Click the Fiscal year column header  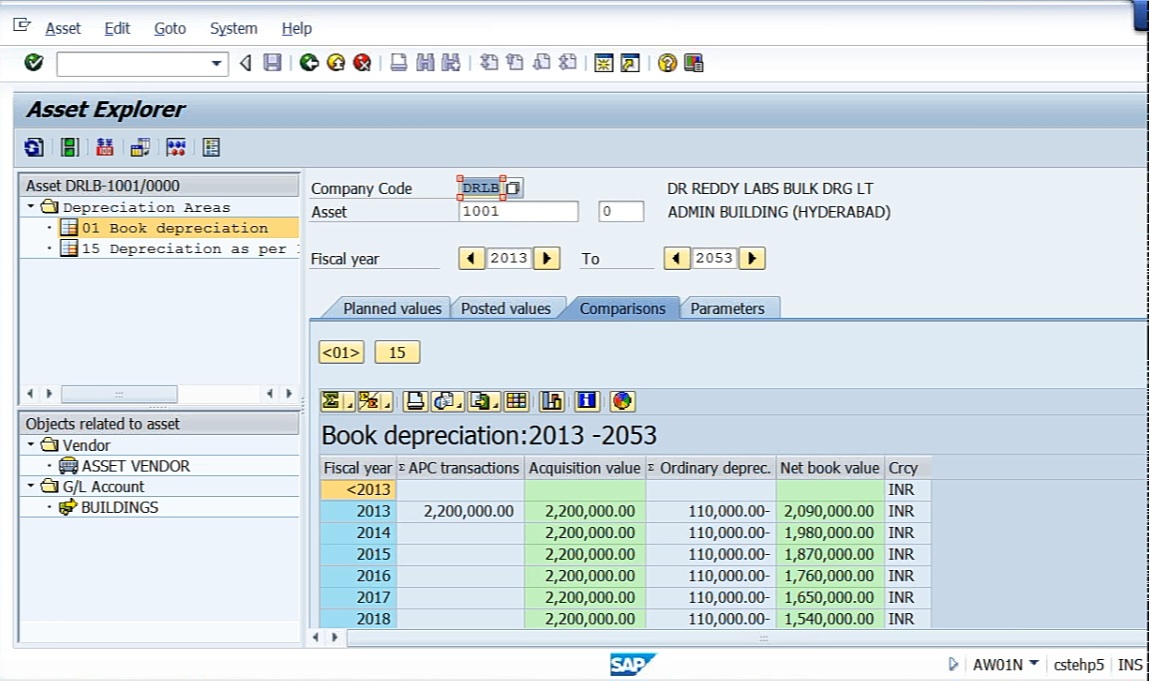[x=358, y=468]
